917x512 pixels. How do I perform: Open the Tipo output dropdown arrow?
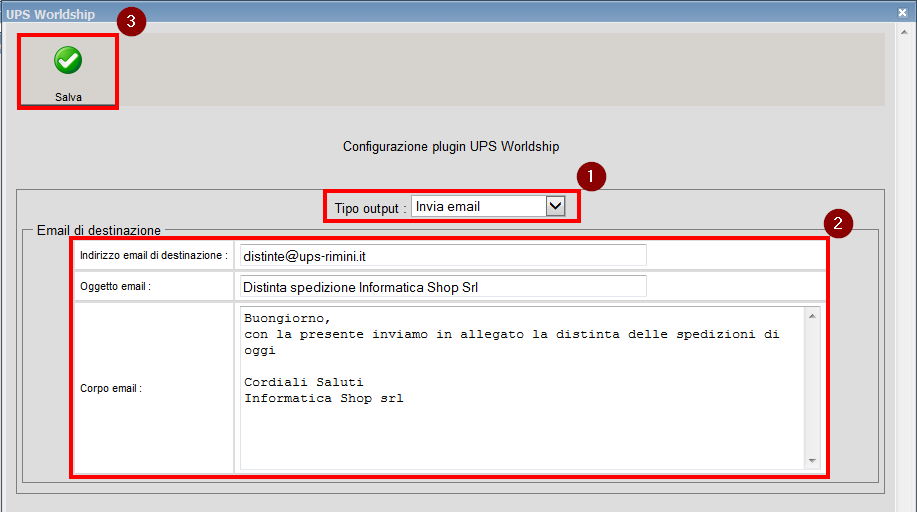pyautogui.click(x=555, y=206)
